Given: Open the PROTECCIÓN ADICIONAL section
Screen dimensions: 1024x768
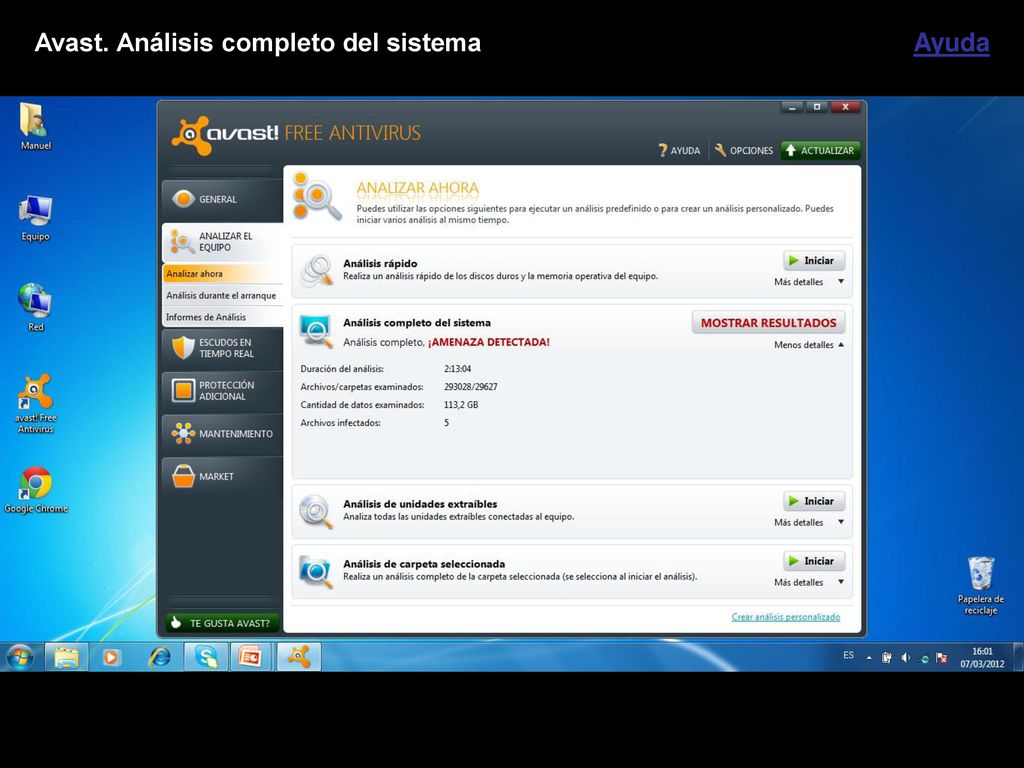Looking at the screenshot, I should [222, 391].
